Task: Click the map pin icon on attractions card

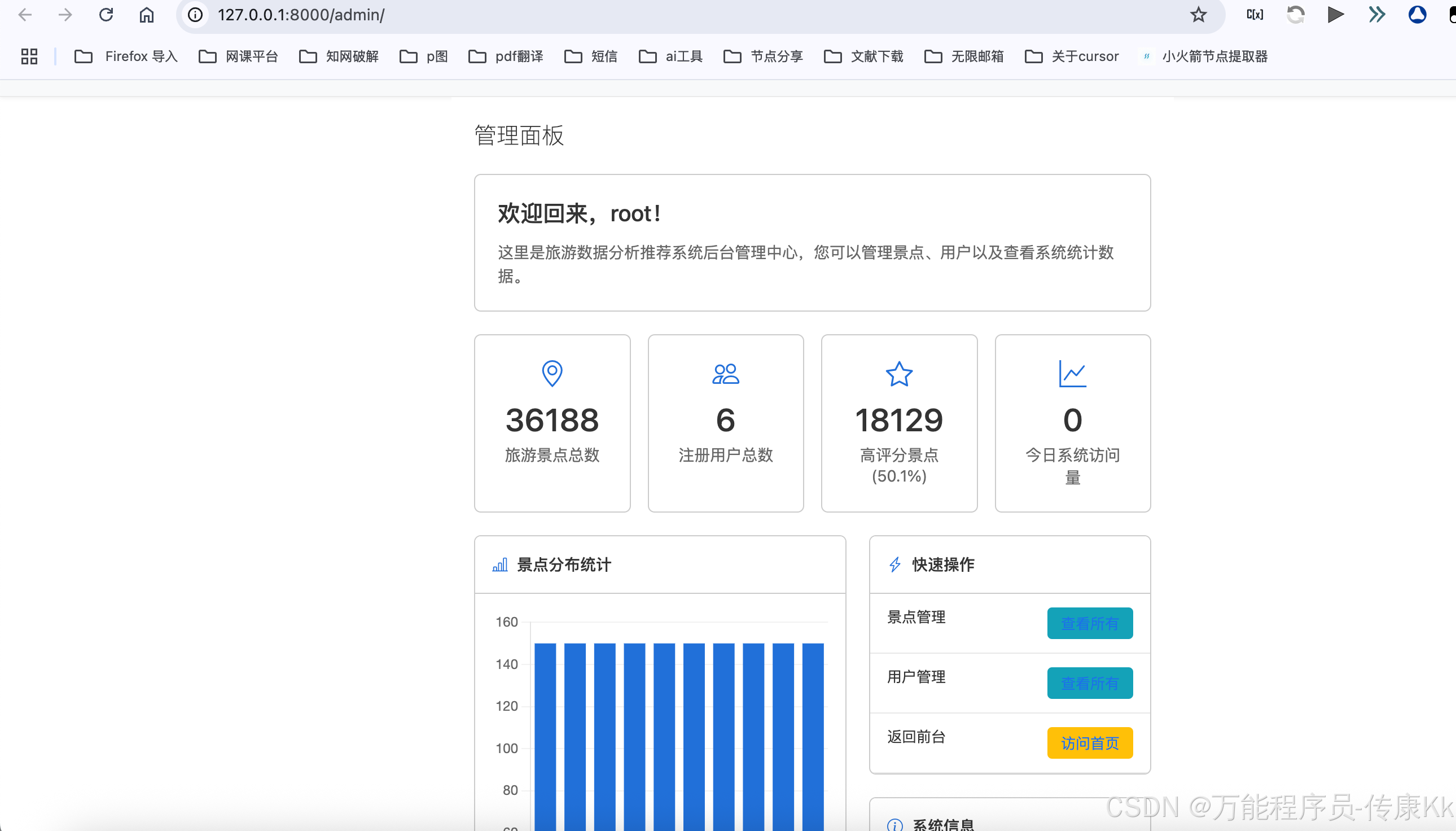Action: 552,374
